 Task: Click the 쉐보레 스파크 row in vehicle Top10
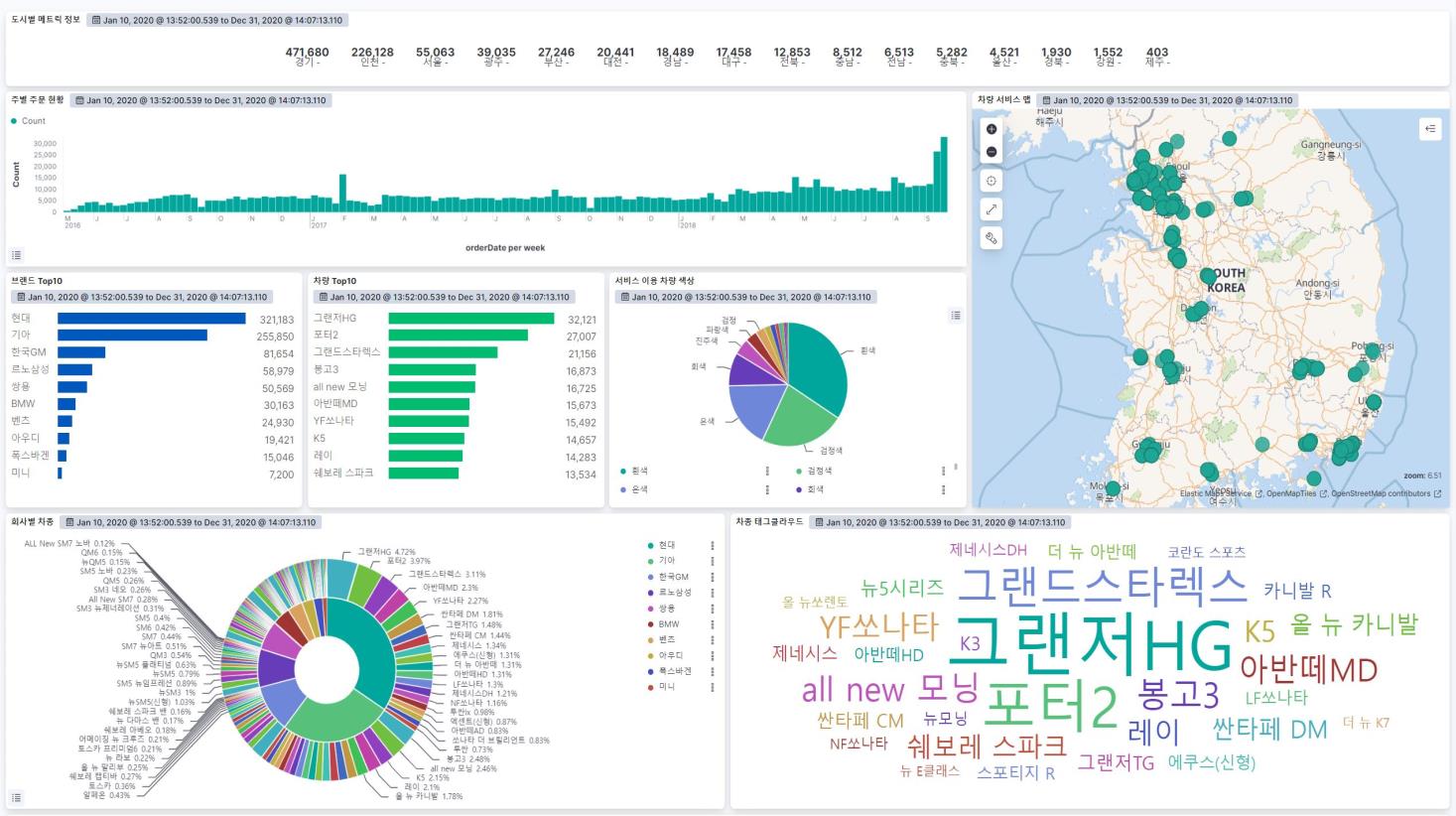[x=456, y=474]
